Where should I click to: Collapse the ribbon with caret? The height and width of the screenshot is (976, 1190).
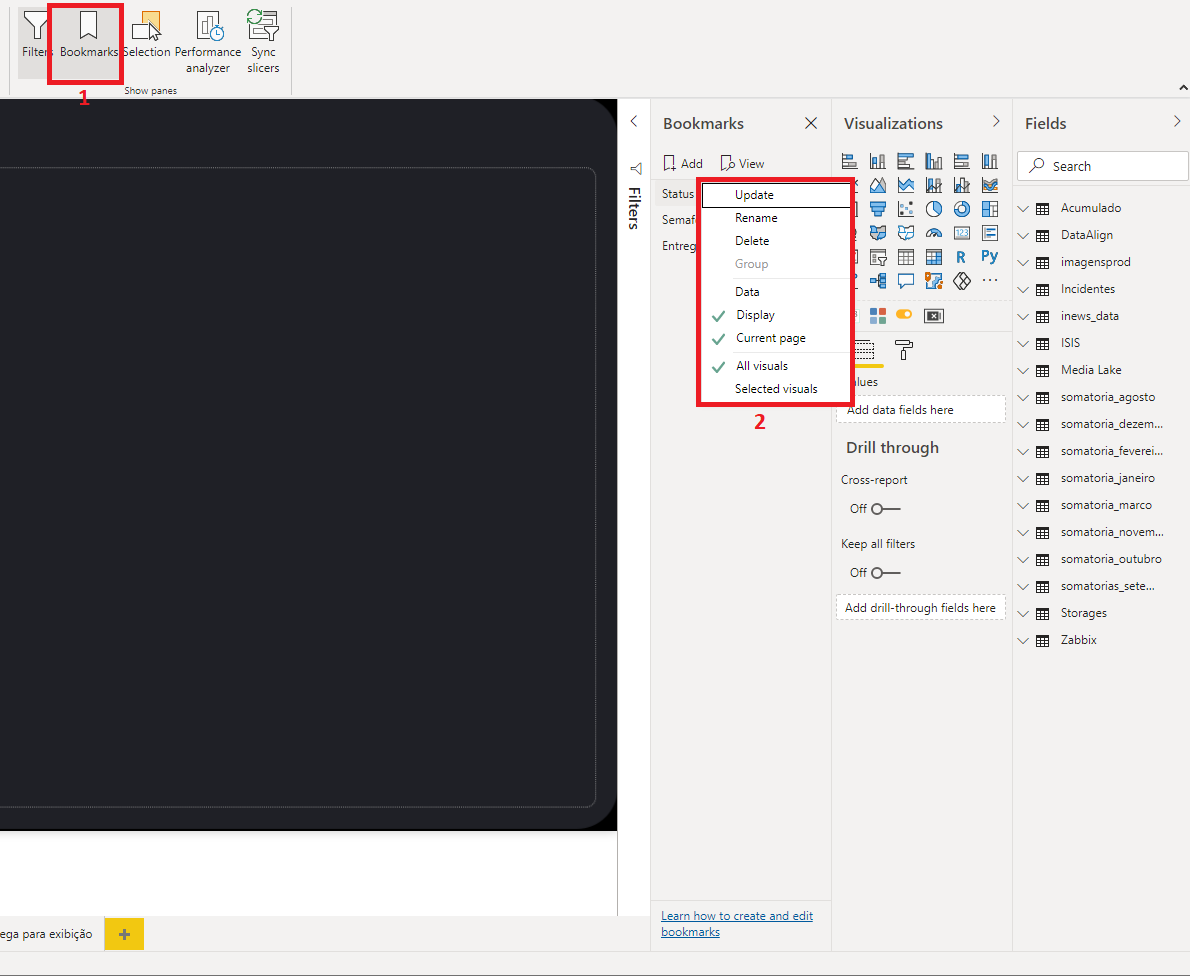(x=1183, y=88)
